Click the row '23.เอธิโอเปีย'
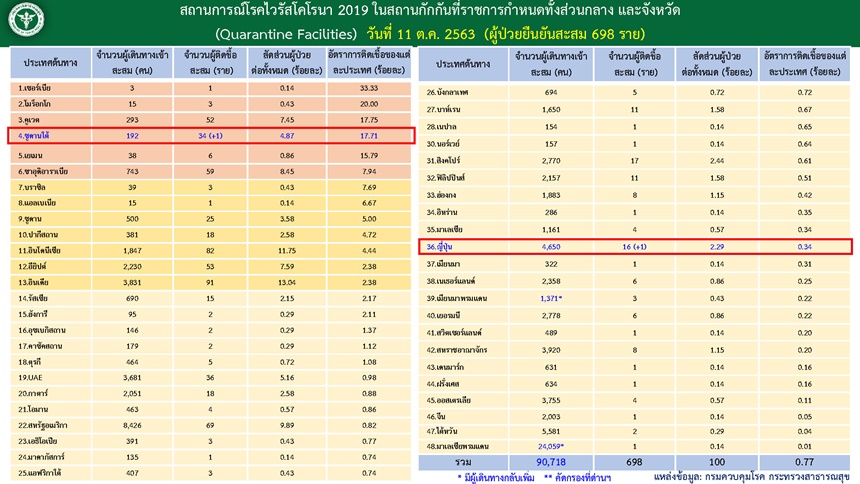860x484 pixels. 210,441
